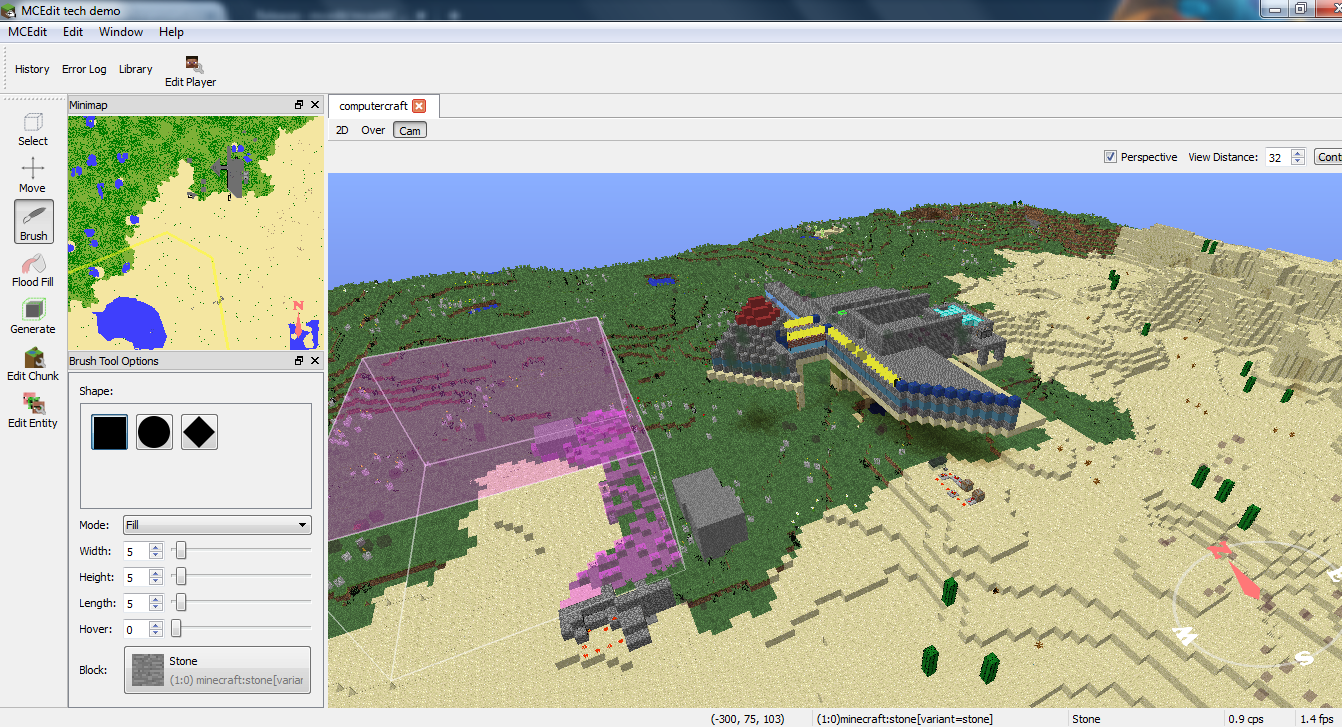
Task: Switch to the 2D view
Action: pos(342,130)
